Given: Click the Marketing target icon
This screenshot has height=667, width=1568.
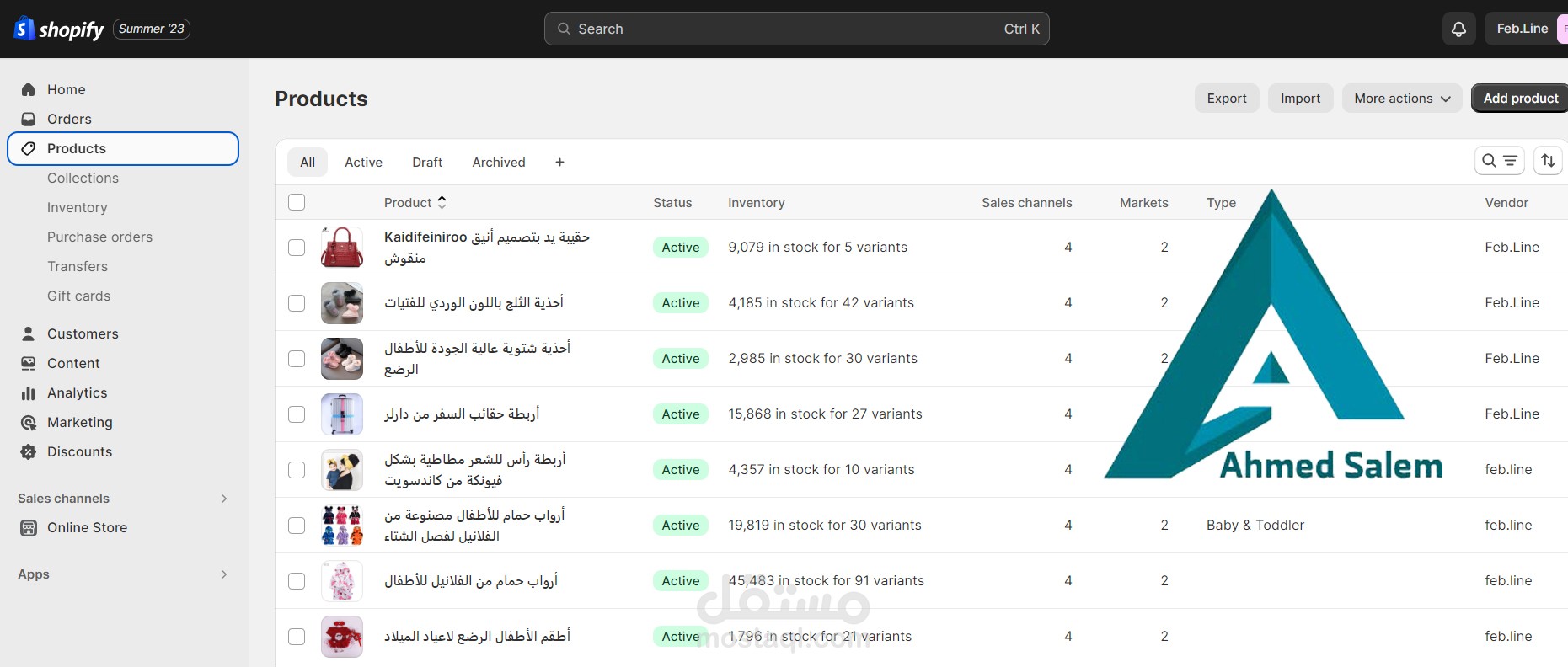Looking at the screenshot, I should (29, 422).
